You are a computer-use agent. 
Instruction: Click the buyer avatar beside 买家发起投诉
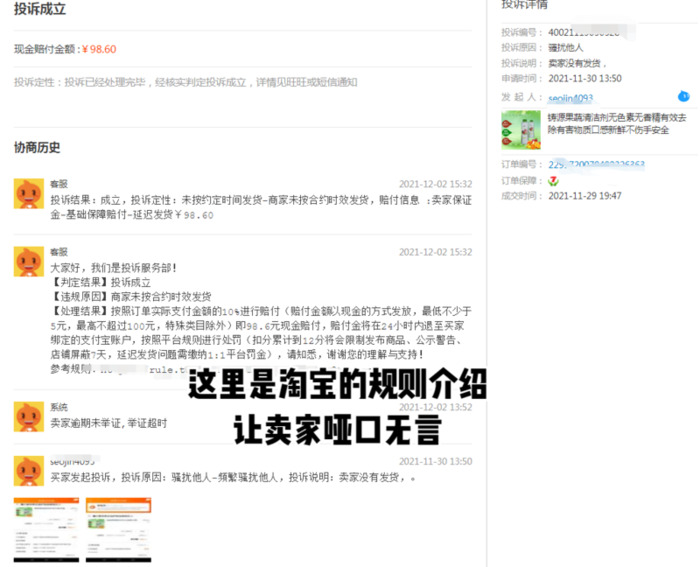(x=29, y=471)
